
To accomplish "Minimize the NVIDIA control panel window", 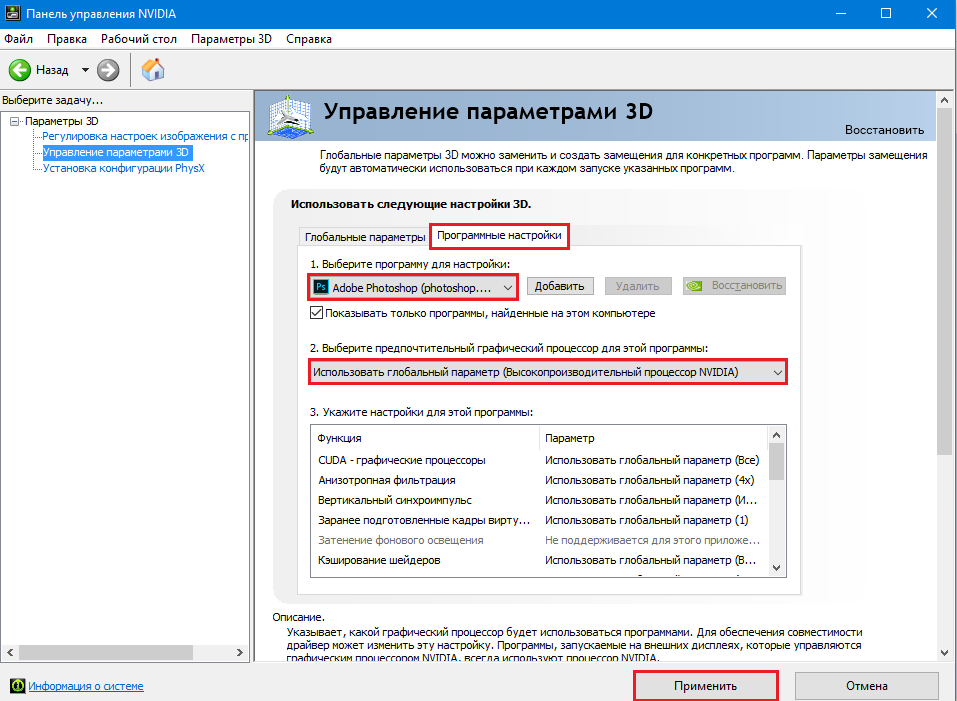I will pos(841,13).
